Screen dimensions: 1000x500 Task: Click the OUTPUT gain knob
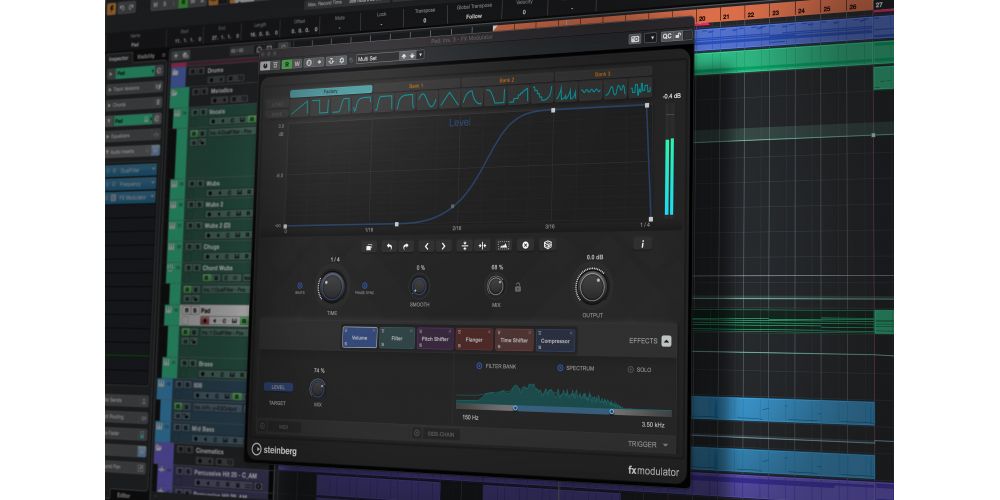click(592, 286)
